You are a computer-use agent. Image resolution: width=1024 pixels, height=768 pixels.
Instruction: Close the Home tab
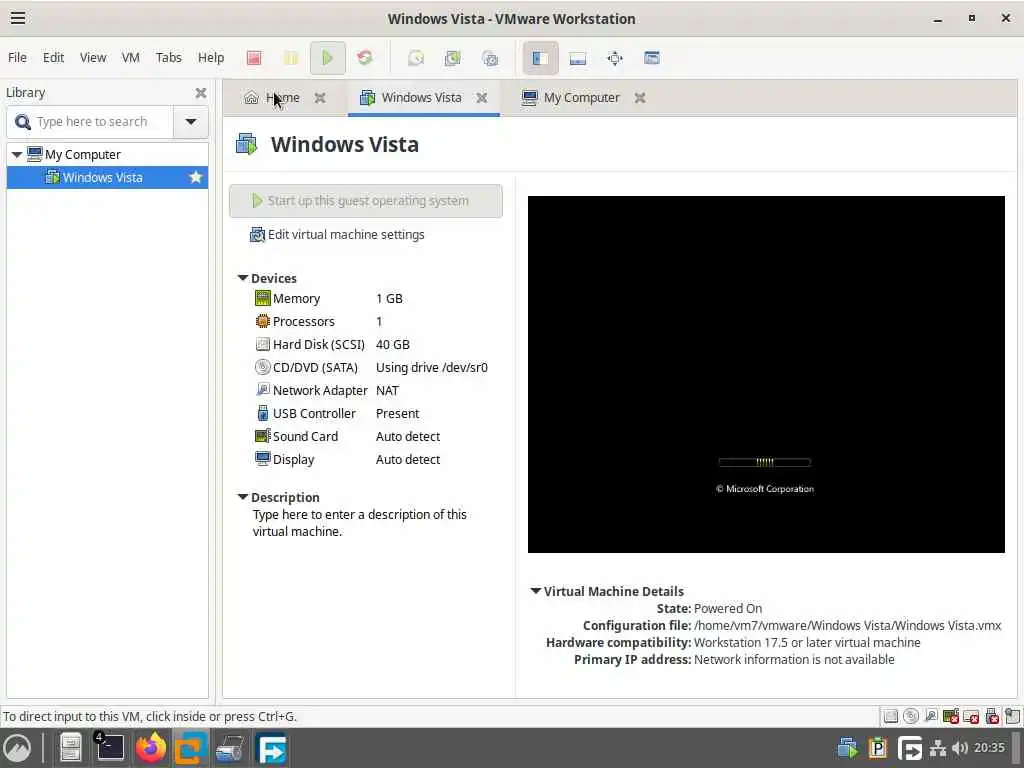(320, 97)
